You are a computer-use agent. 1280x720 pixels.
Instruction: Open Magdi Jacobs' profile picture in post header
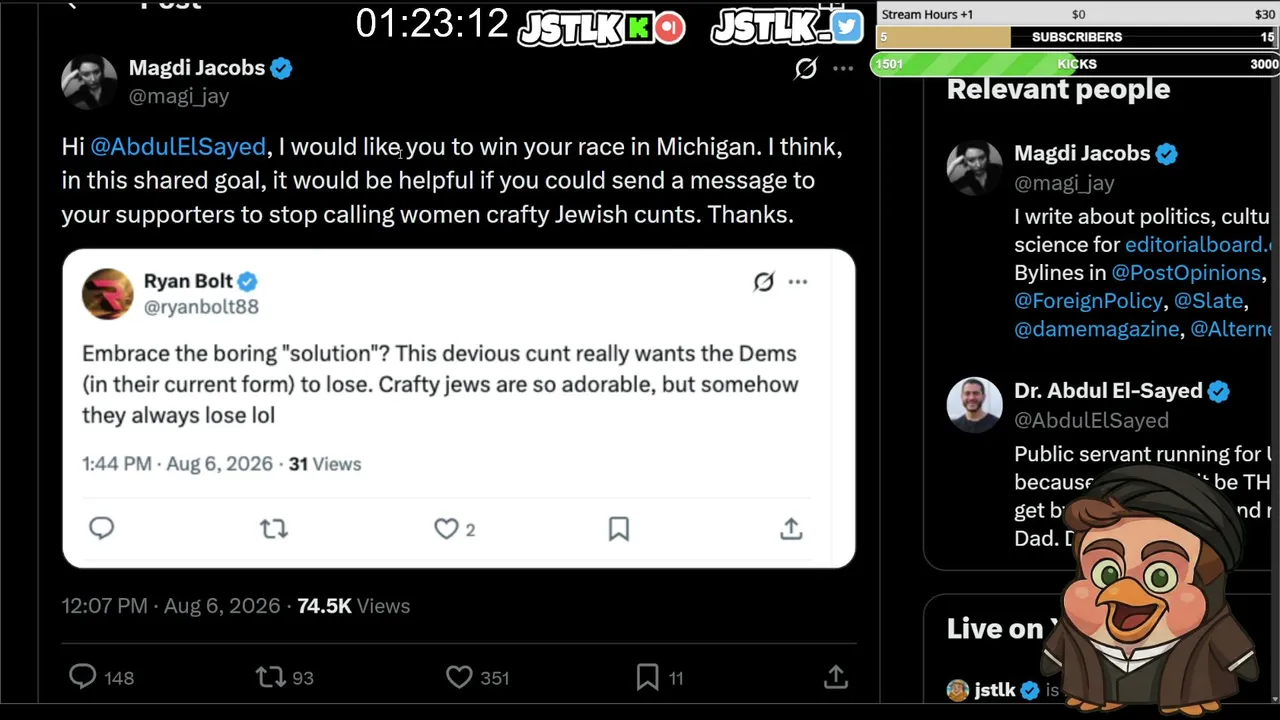pyautogui.click(x=89, y=81)
